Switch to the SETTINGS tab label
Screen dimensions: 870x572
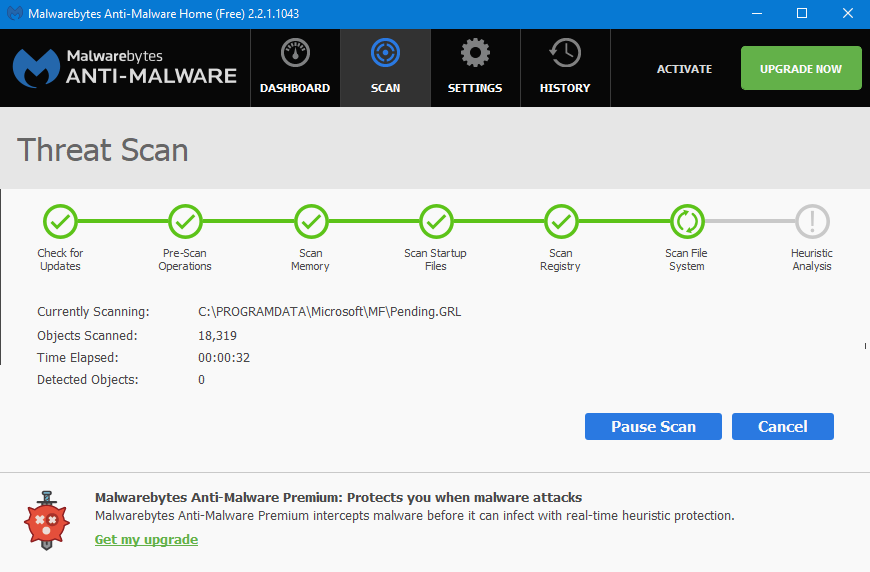pyautogui.click(x=475, y=88)
